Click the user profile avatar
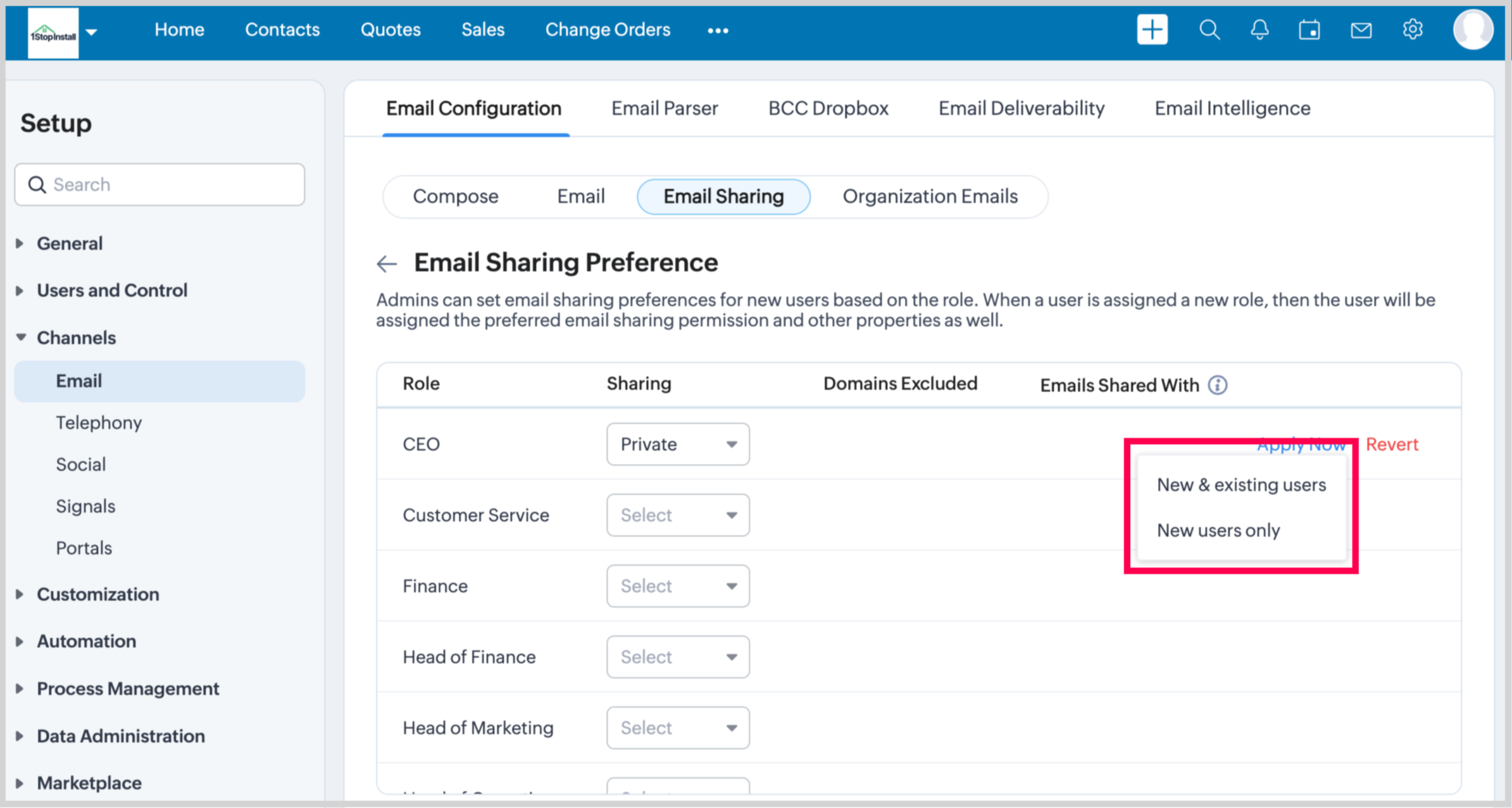Image resolution: width=1512 pixels, height=808 pixels. [1472, 30]
